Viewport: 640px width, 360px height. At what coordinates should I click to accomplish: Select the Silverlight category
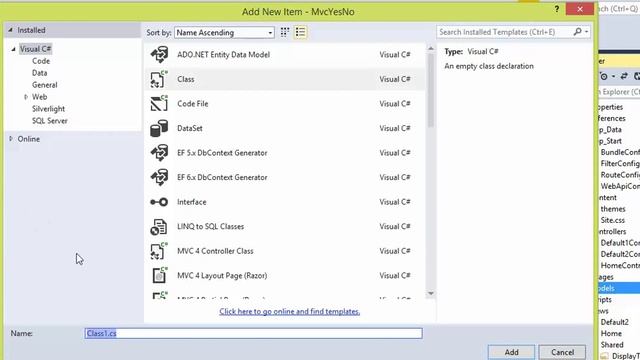[48, 109]
